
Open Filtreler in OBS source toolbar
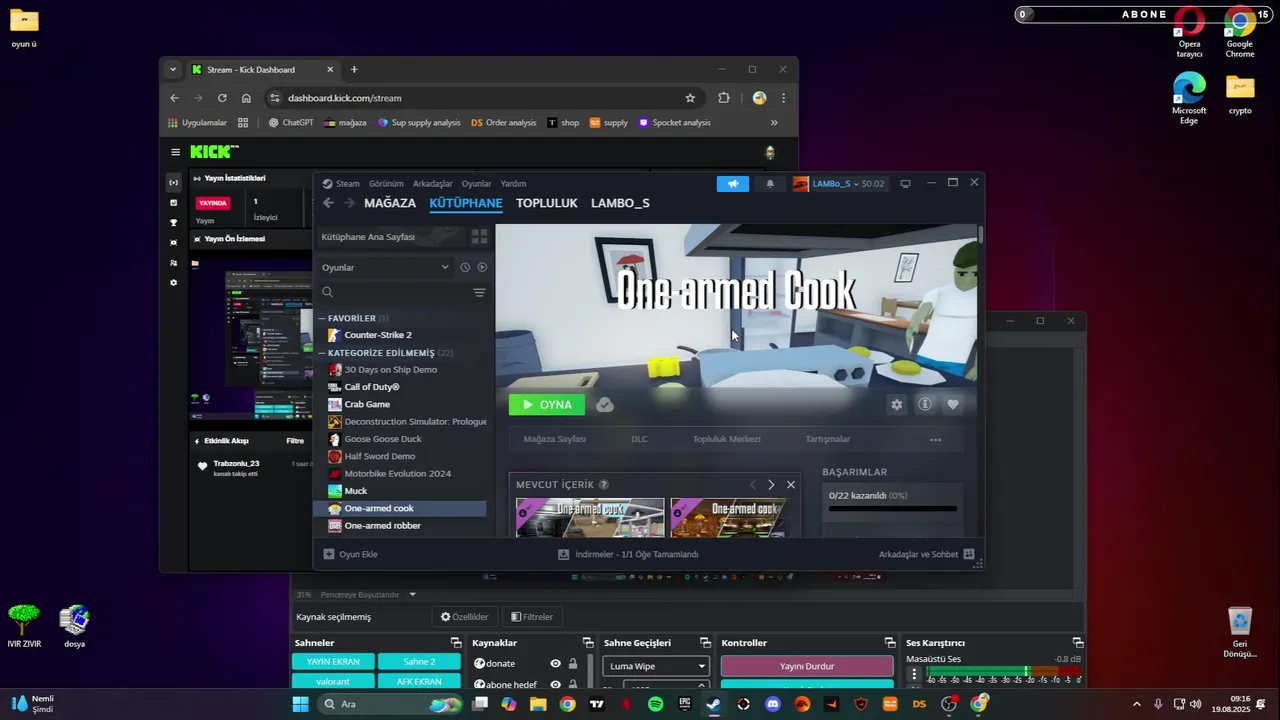[532, 617]
